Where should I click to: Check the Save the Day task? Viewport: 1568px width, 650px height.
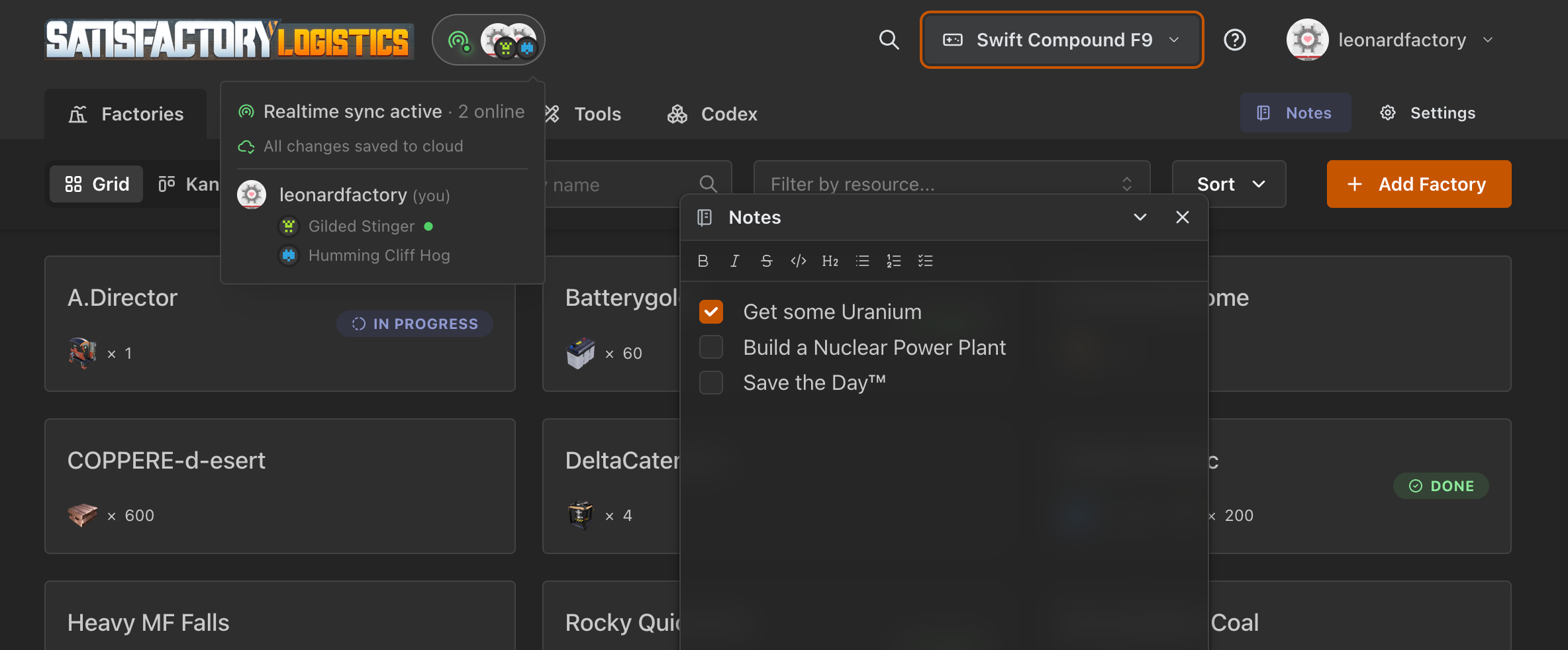click(x=711, y=383)
